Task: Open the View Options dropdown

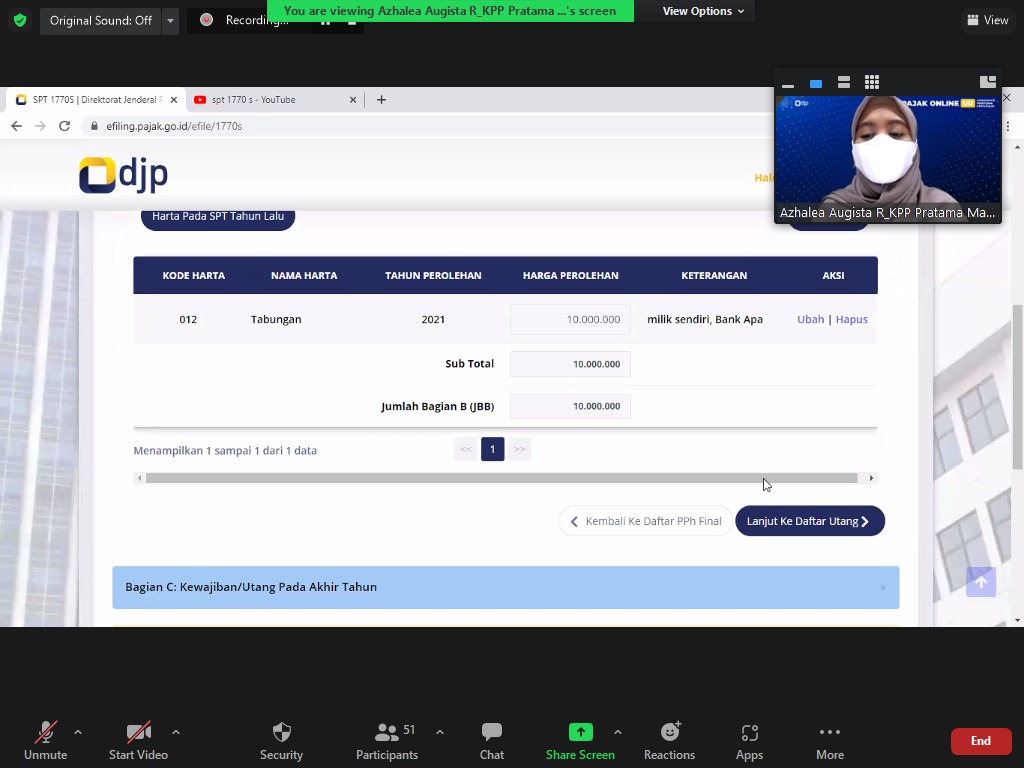Action: tap(703, 11)
